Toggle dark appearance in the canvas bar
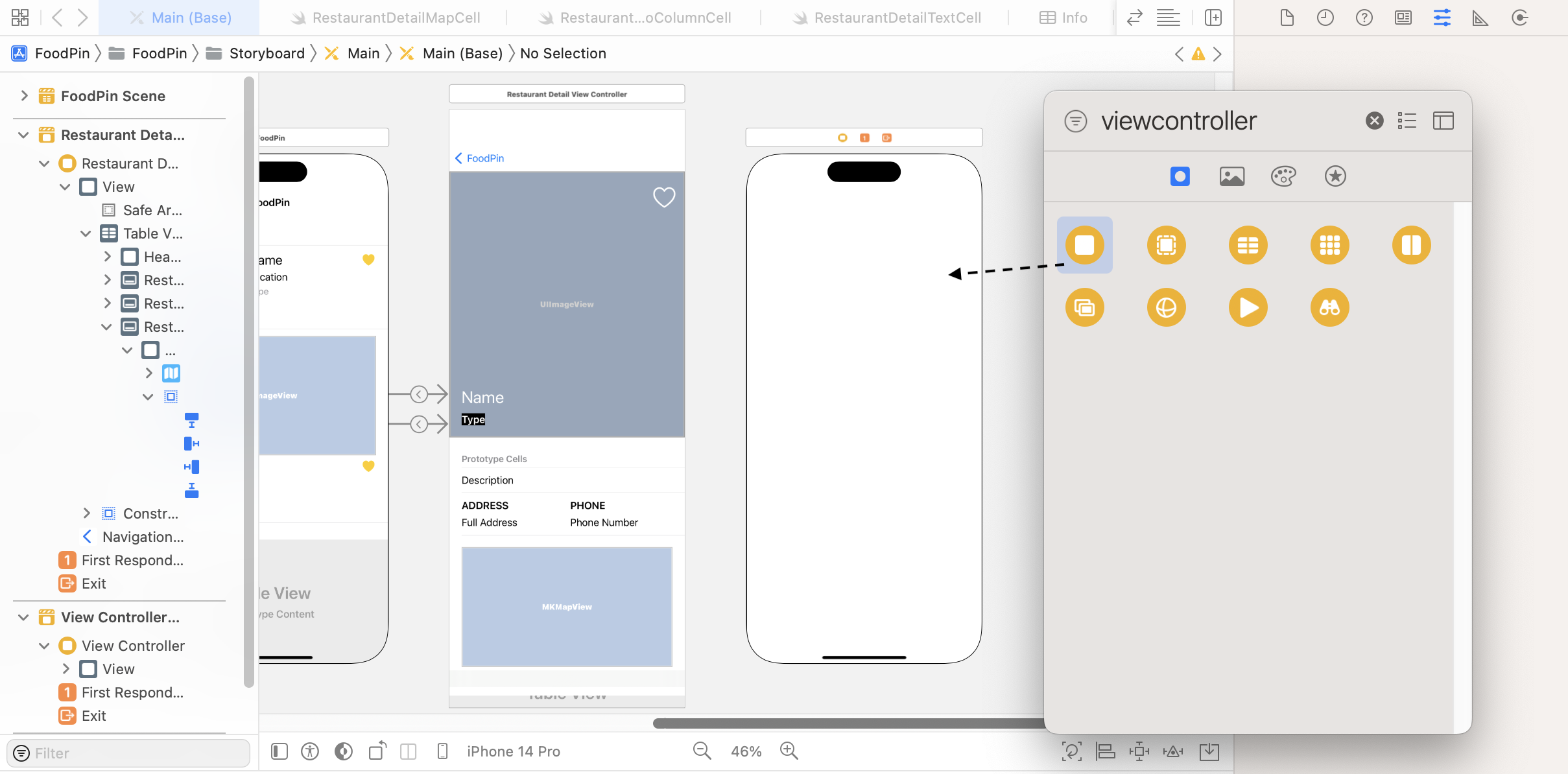1568x774 pixels. pyautogui.click(x=343, y=751)
